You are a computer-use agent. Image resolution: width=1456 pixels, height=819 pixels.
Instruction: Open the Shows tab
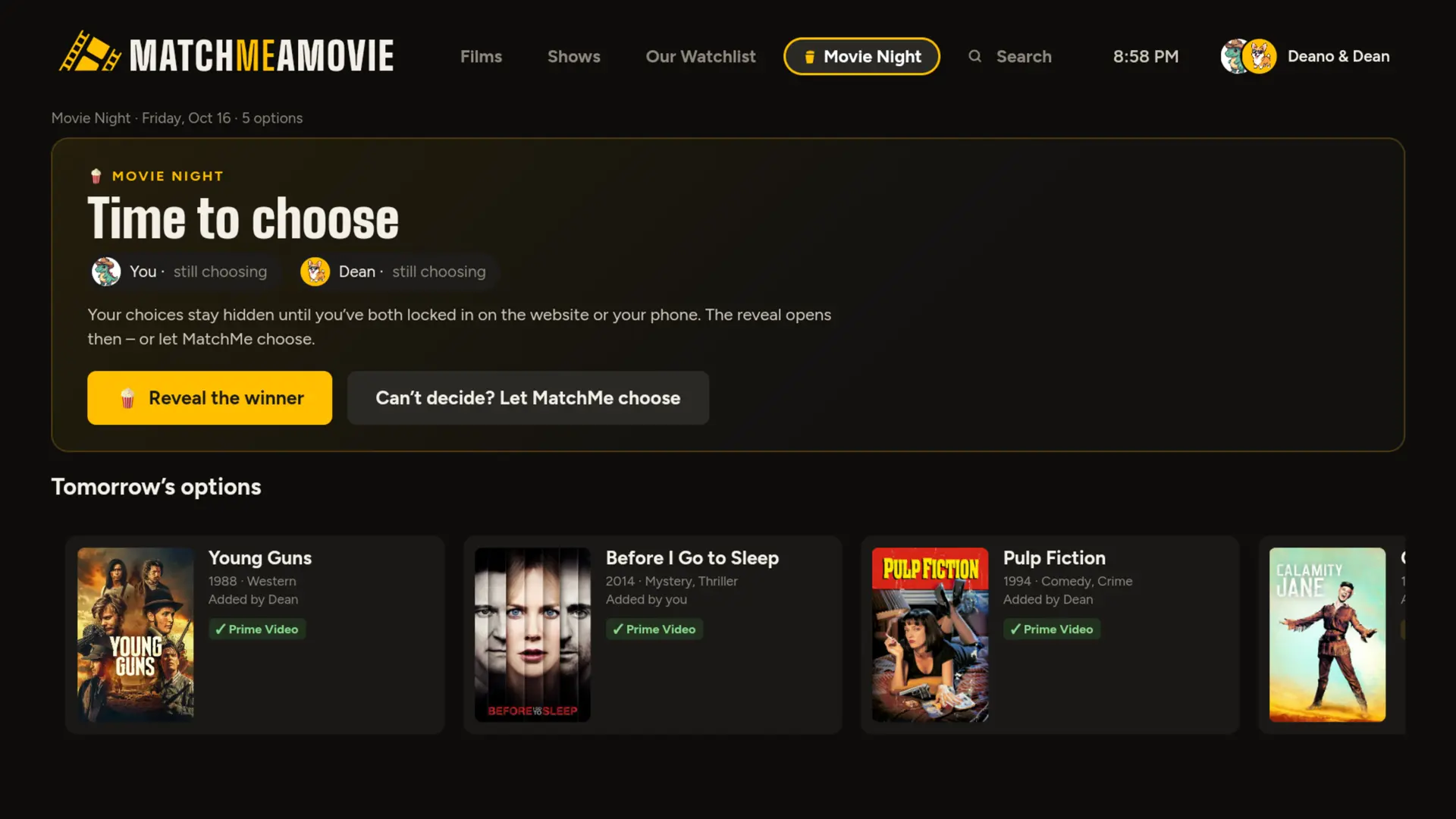click(573, 56)
